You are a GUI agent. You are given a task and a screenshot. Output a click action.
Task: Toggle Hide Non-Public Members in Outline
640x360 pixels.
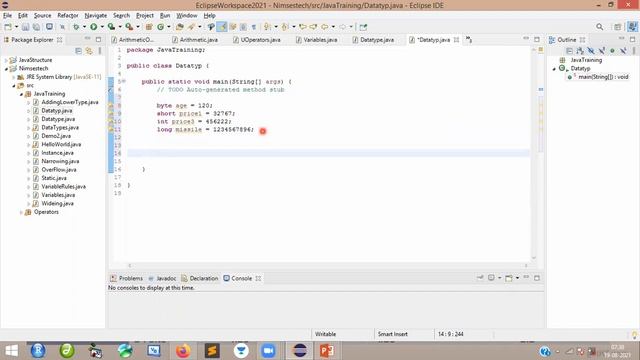[x=612, y=51]
